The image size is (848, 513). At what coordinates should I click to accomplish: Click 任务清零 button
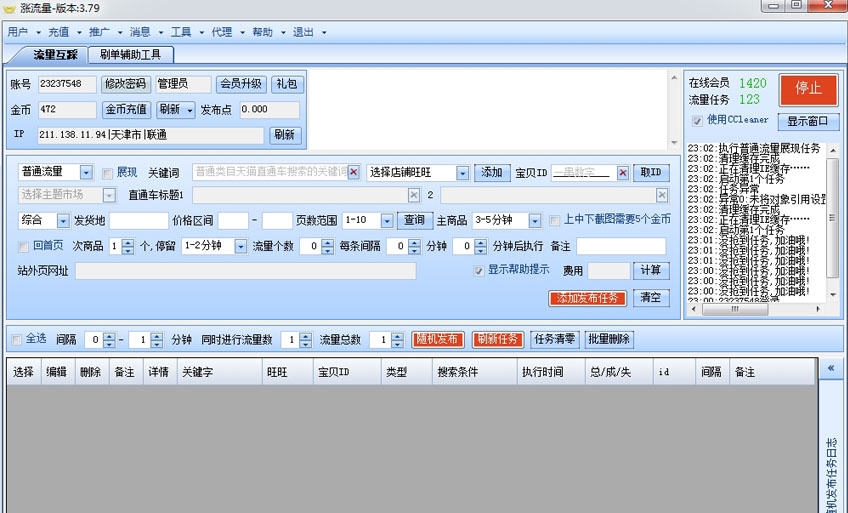click(x=555, y=339)
